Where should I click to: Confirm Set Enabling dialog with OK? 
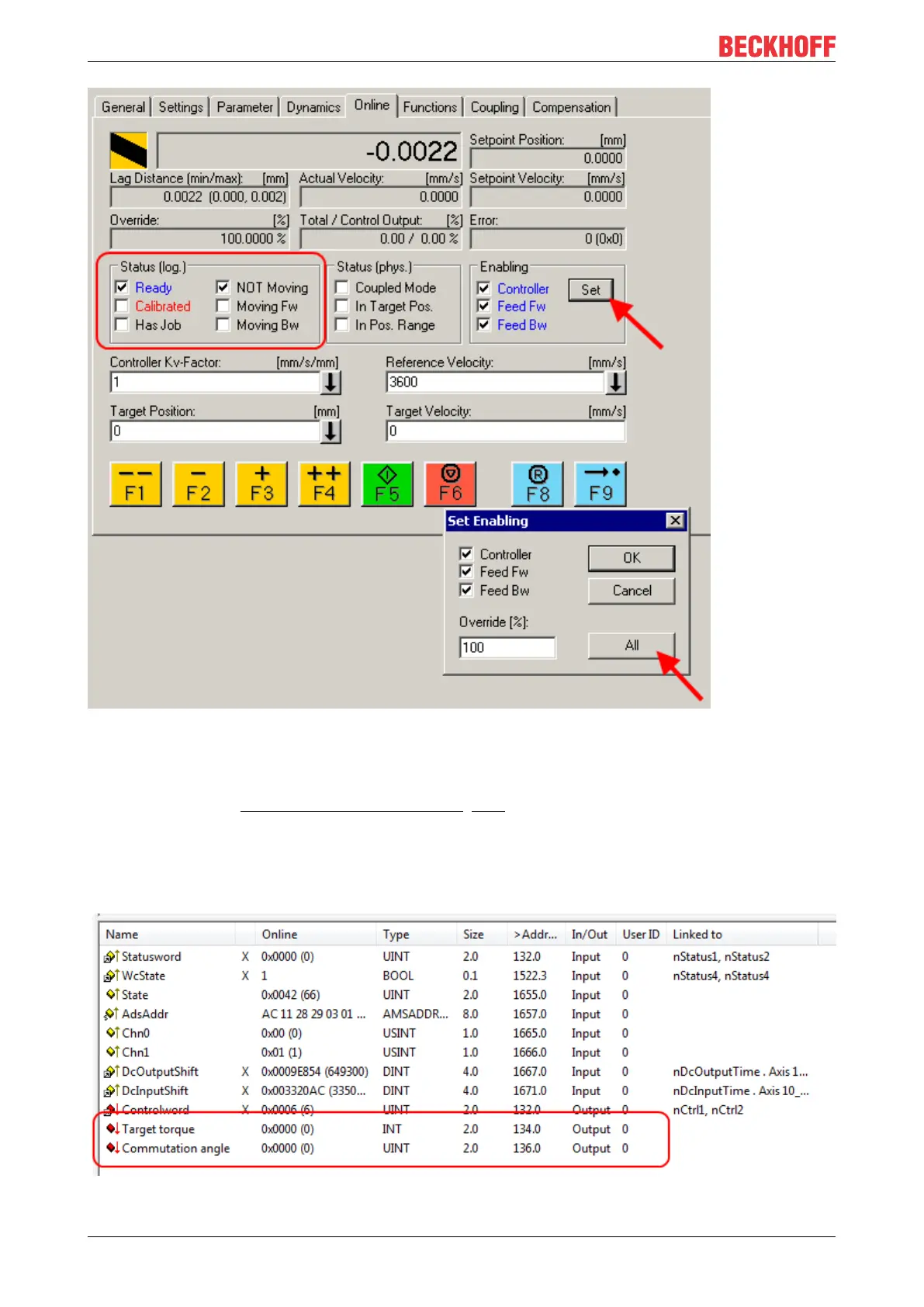tap(632, 558)
